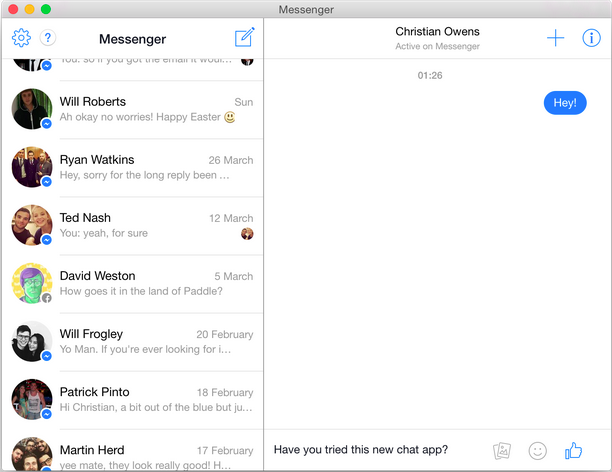The height and width of the screenshot is (472, 612).
Task: Click the 'Sun' timestamp for Will Roberts
Action: (244, 102)
